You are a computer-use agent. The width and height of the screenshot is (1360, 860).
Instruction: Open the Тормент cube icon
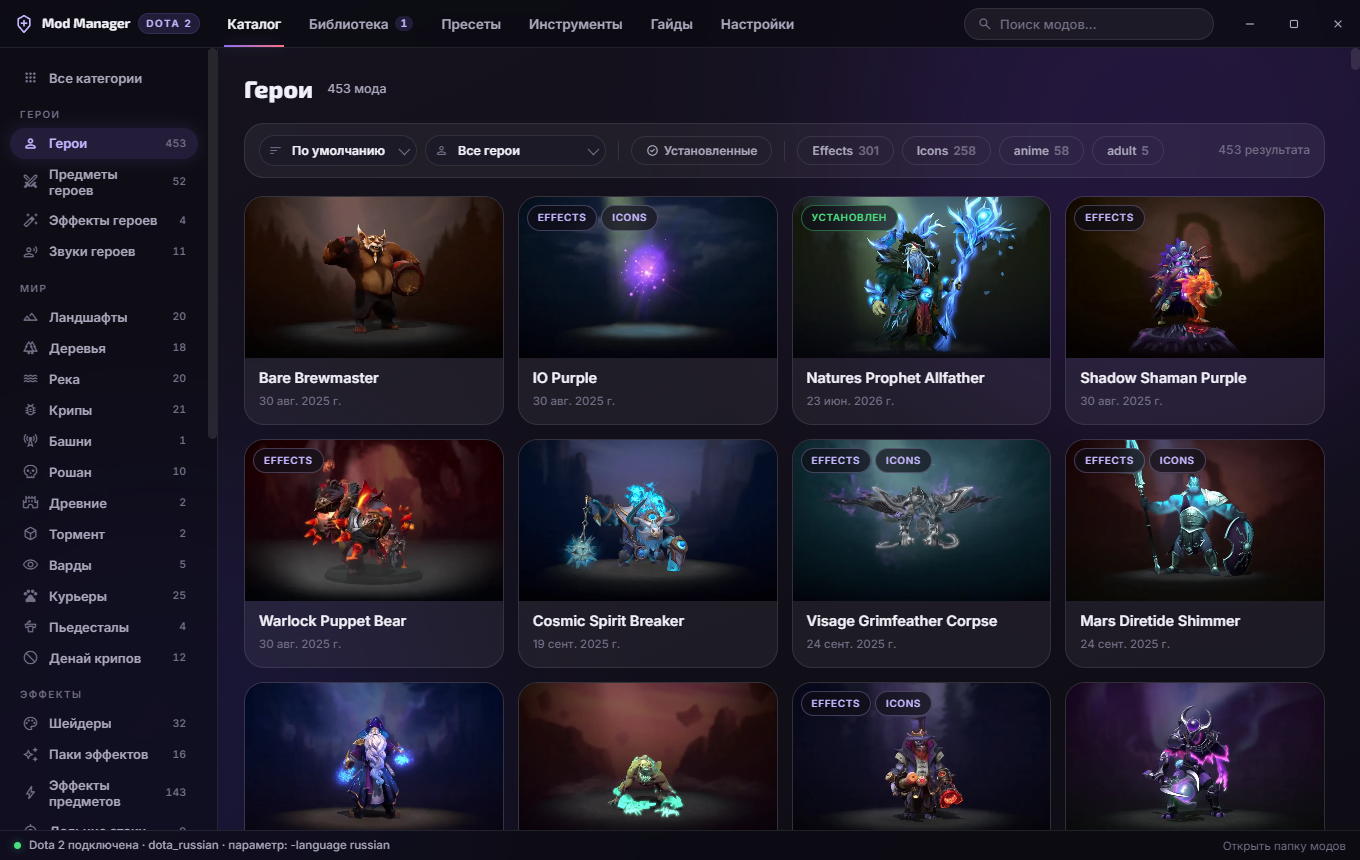pyautogui.click(x=30, y=535)
